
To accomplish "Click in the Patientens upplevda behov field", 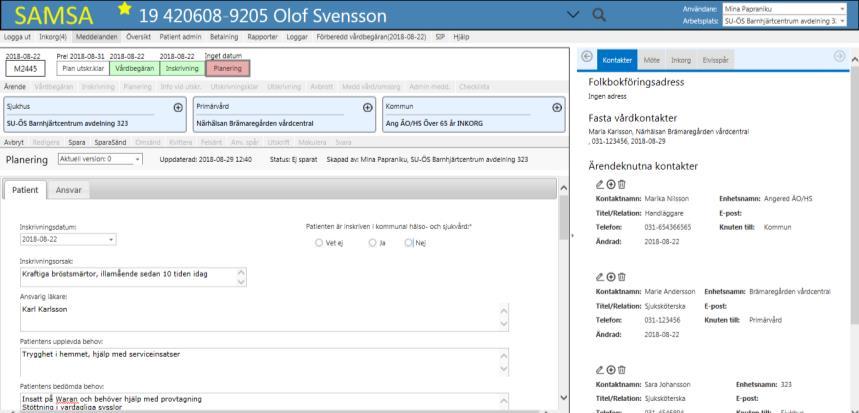I will pos(264,362).
